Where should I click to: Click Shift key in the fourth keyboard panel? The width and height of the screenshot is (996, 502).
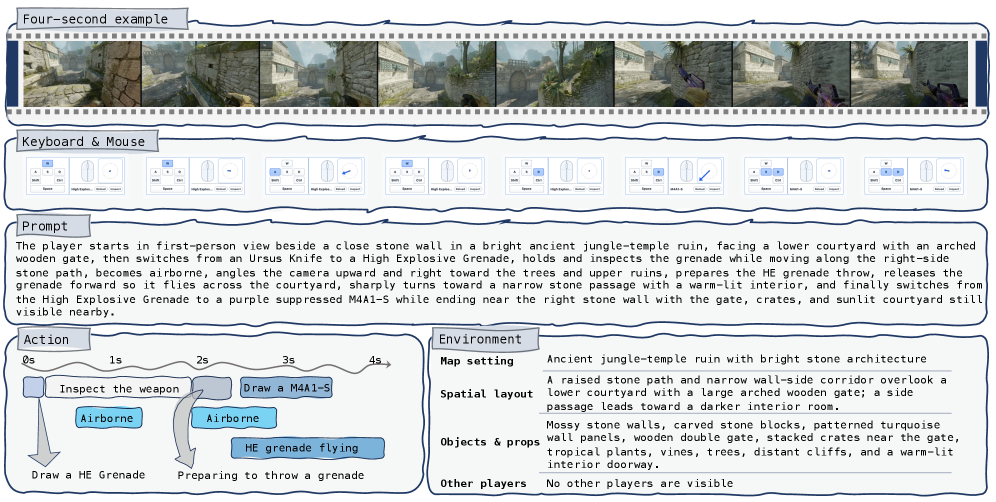click(395, 180)
